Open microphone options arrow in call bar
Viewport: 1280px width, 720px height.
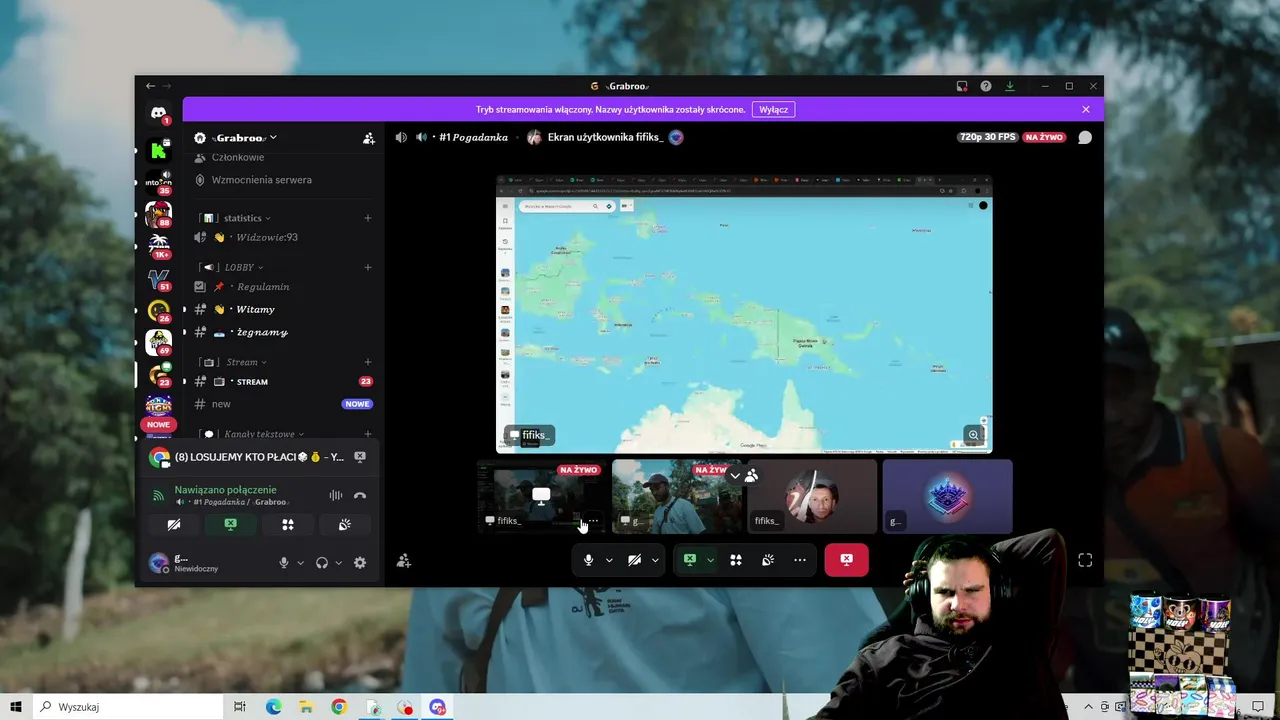[609, 561]
